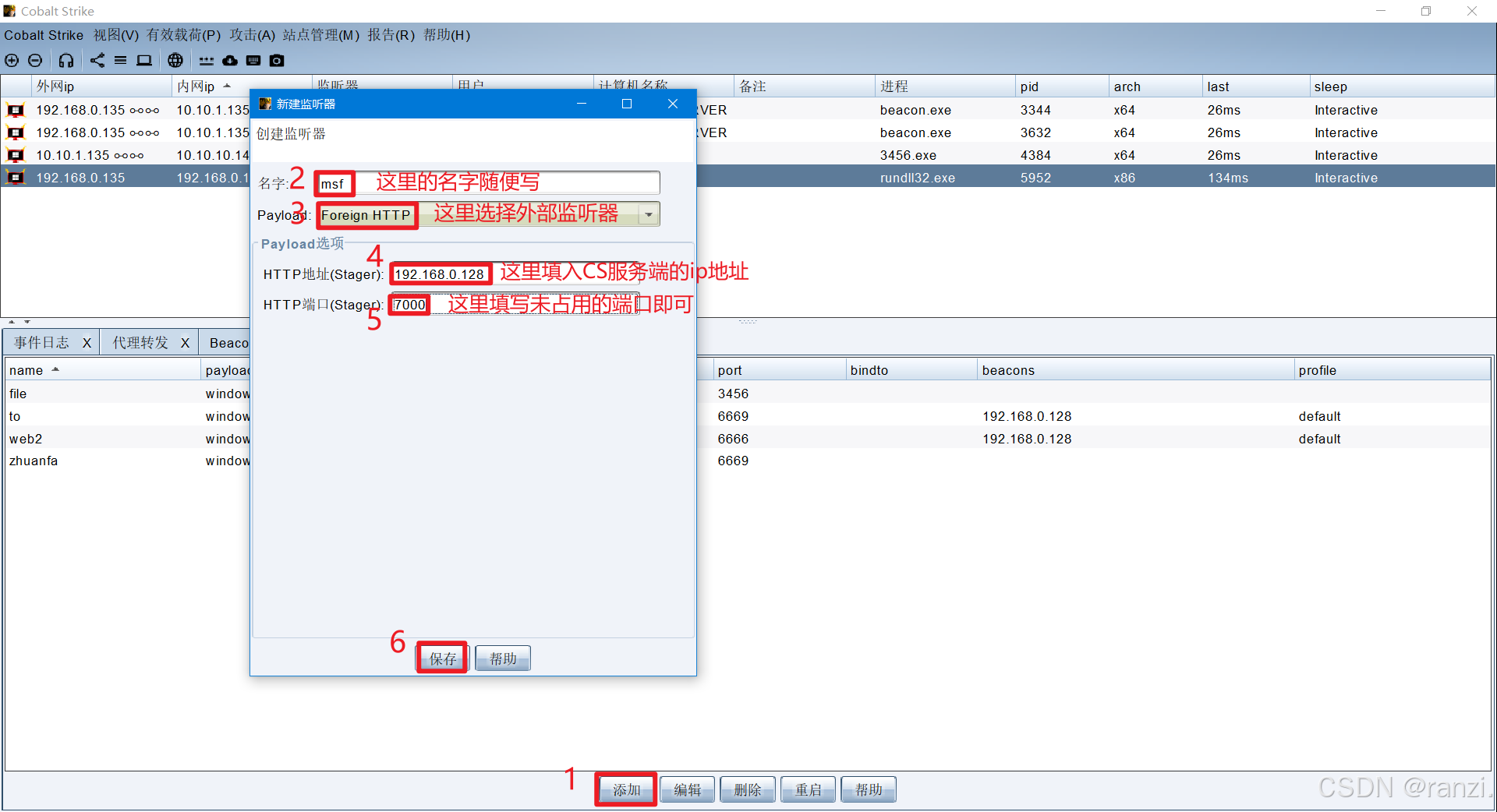This screenshot has height=812, width=1497.
Task: Click beacon icon of rundll32.exe row
Action: click(16, 178)
